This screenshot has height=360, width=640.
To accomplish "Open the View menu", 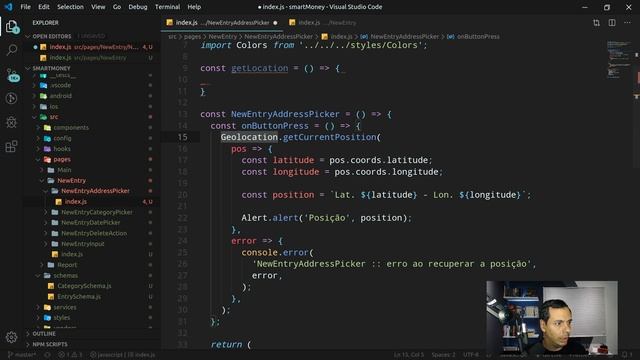I will 98,7.
